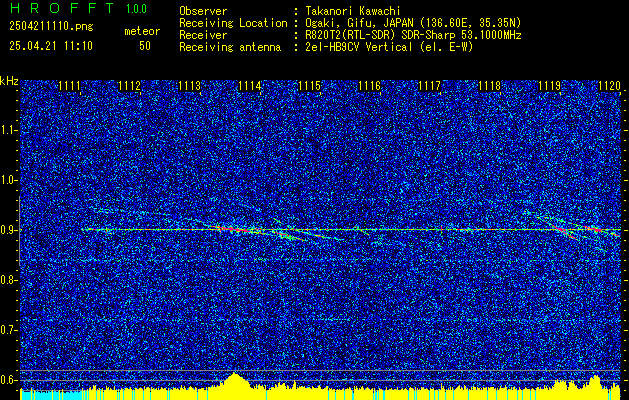Click the 1119 time marker
The width and height of the screenshot is (629, 400).
coord(550,86)
